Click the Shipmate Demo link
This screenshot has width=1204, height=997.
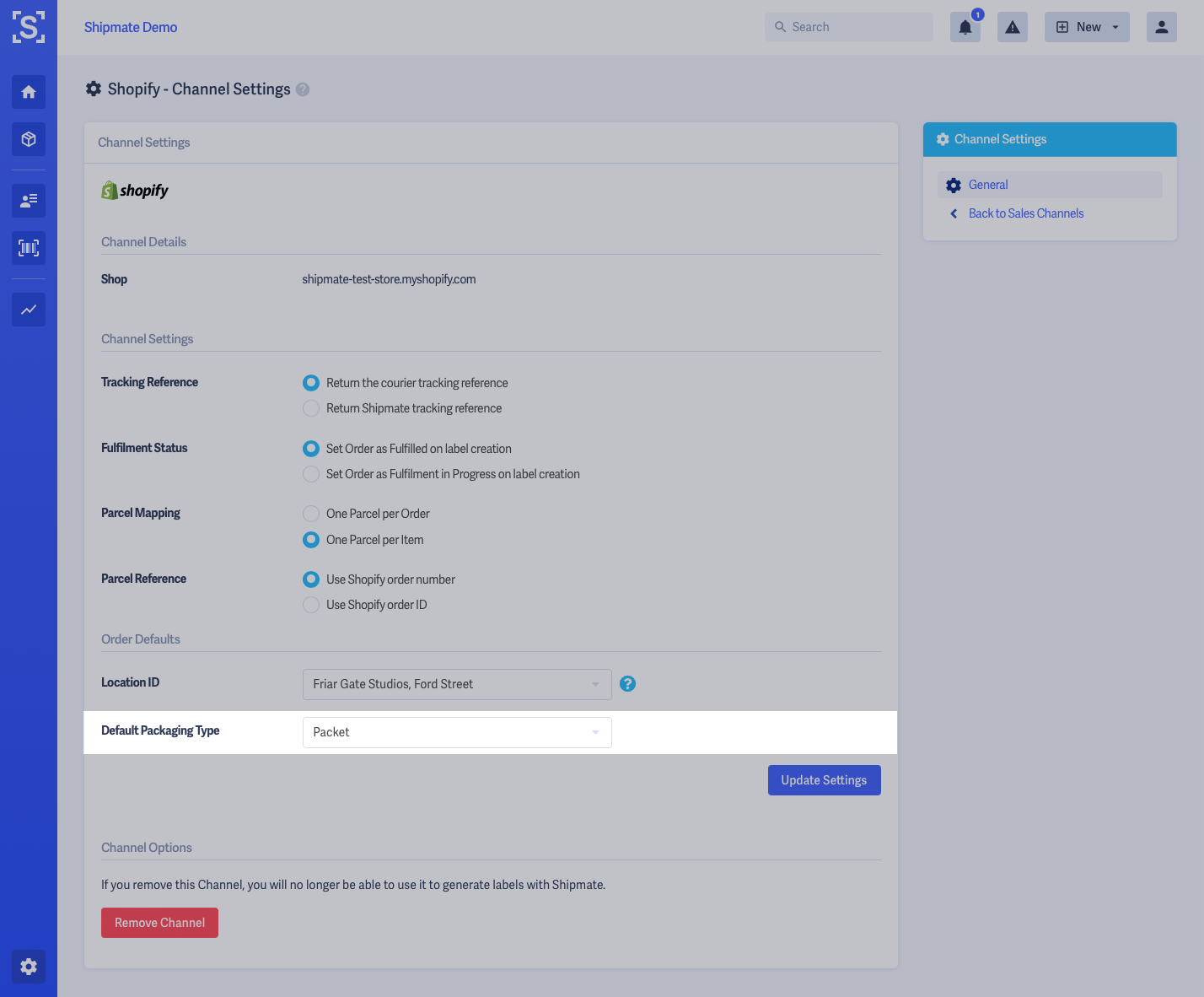[131, 27]
